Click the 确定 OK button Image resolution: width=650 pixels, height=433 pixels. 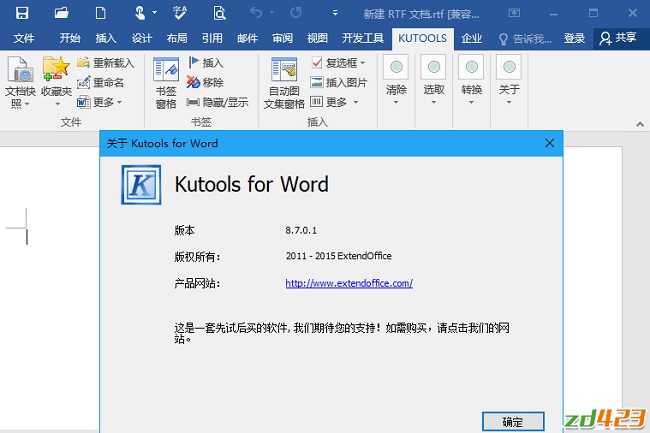(x=512, y=421)
